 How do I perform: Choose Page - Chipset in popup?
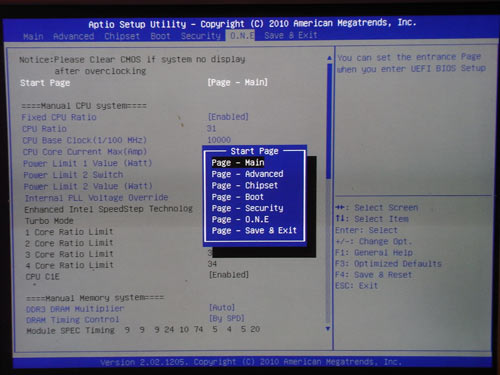click(245, 185)
